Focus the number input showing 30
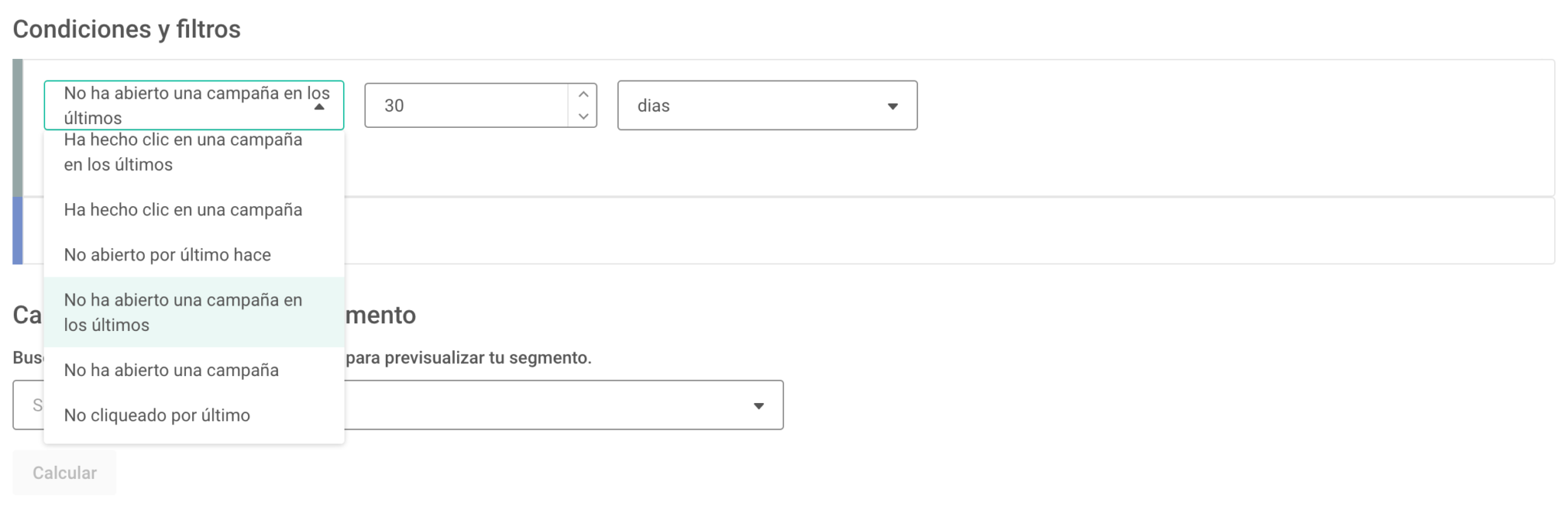The height and width of the screenshot is (524, 1568). tap(467, 106)
